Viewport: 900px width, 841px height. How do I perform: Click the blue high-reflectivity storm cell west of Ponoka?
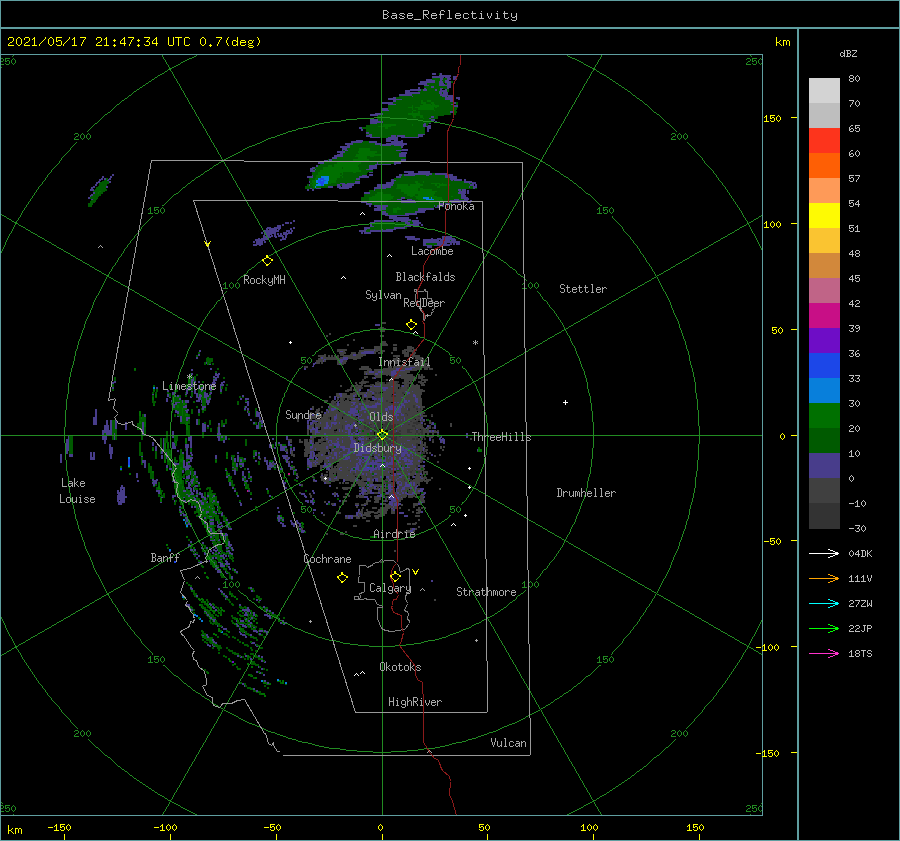(x=321, y=181)
